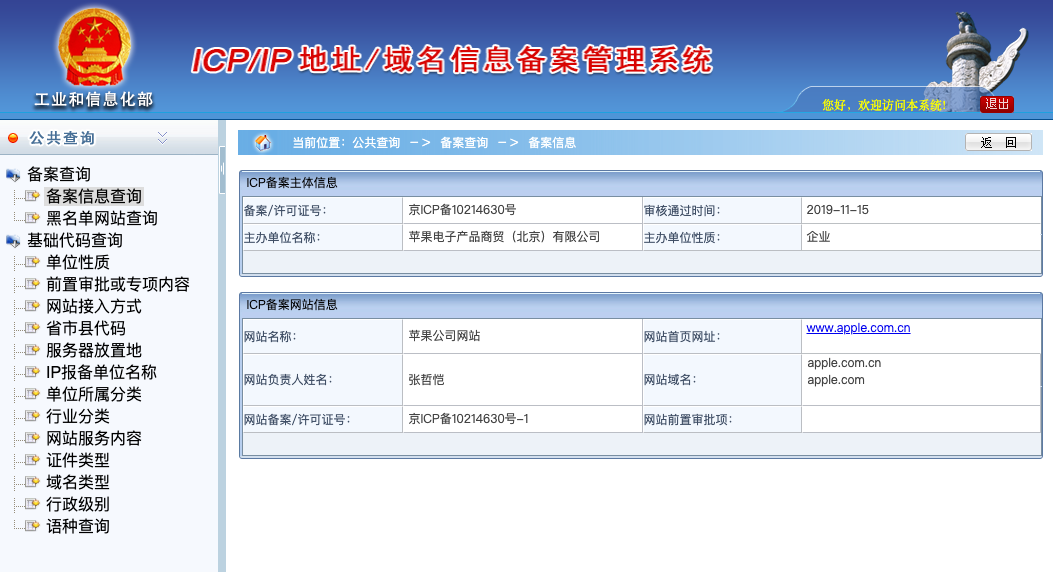1053x572 pixels.
Task: Open 省市县代码 lookup
Action: point(86,328)
